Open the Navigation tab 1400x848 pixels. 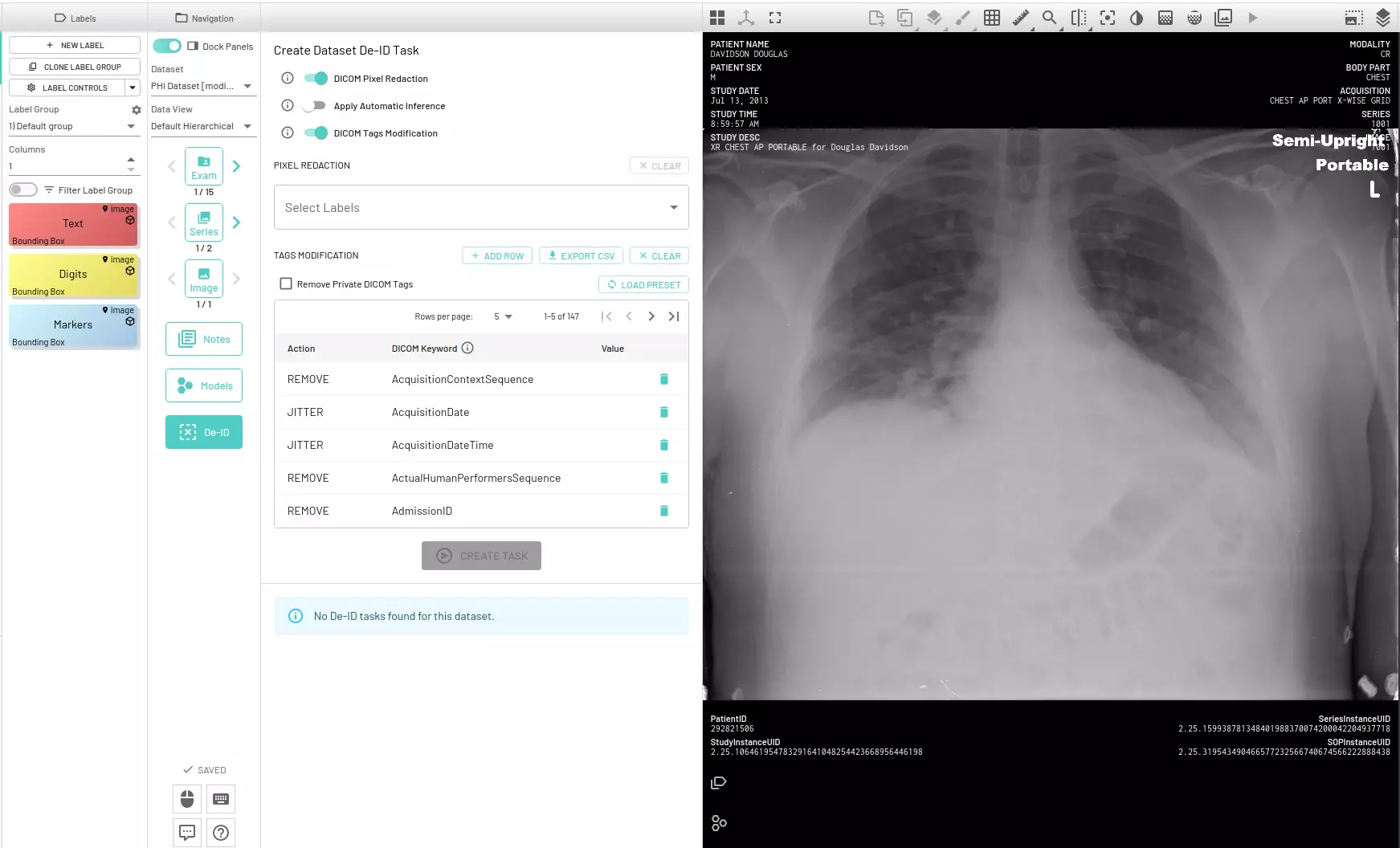[x=204, y=18]
